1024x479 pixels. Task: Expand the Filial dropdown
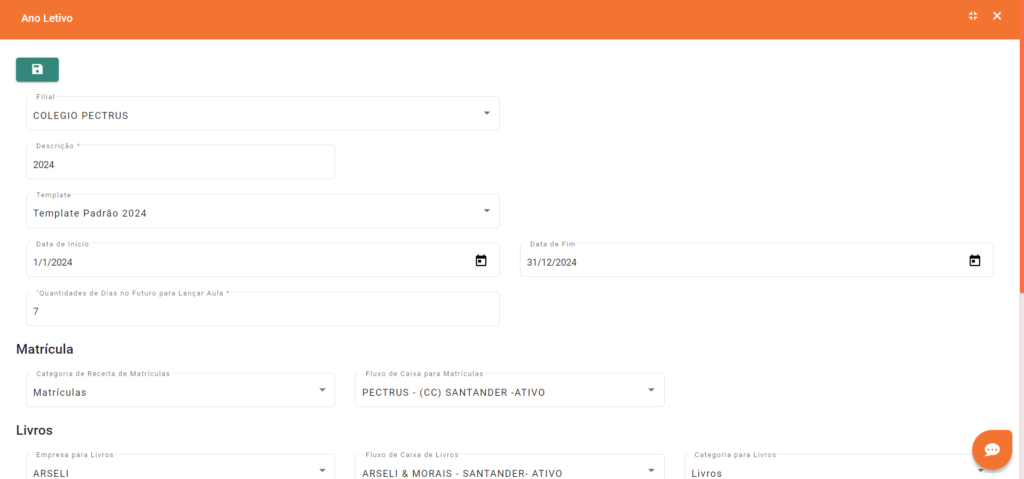pyautogui.click(x=487, y=113)
